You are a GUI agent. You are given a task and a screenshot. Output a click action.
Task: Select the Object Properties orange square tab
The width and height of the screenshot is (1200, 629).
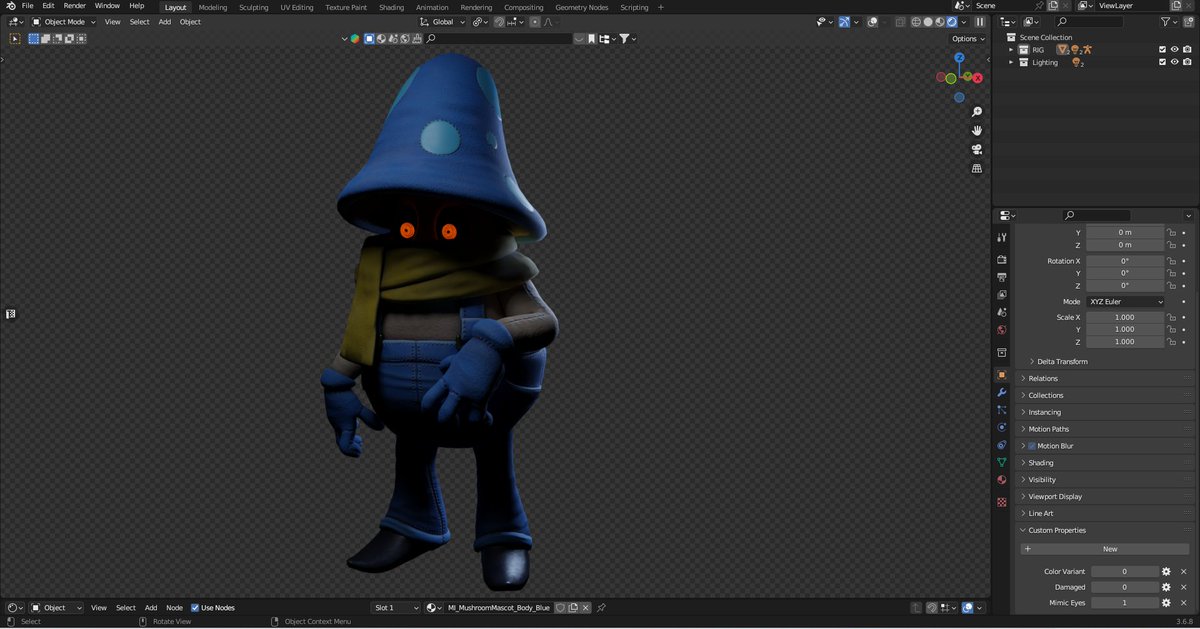tap(1001, 375)
